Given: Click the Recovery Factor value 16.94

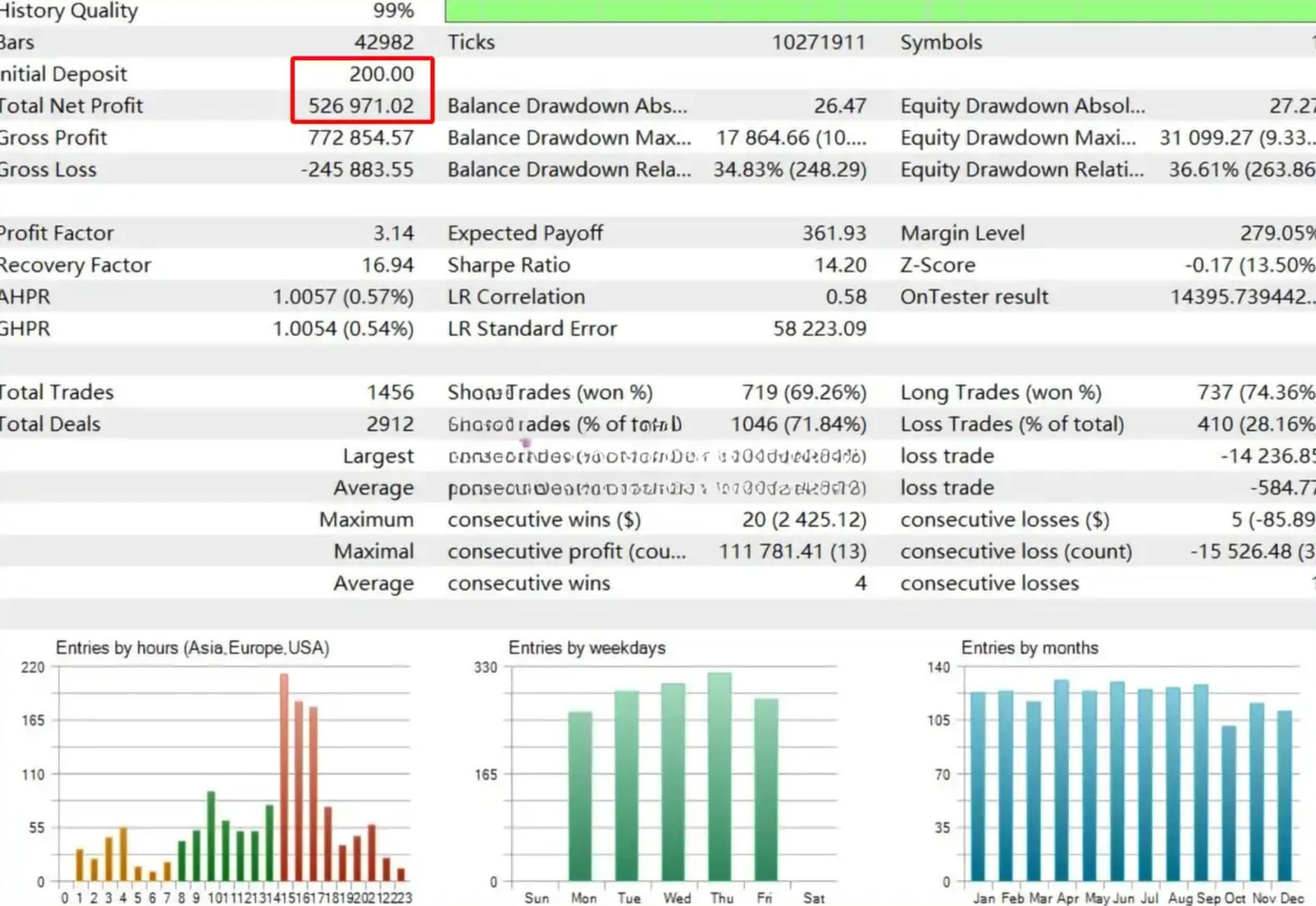Looking at the screenshot, I should 388,265.
